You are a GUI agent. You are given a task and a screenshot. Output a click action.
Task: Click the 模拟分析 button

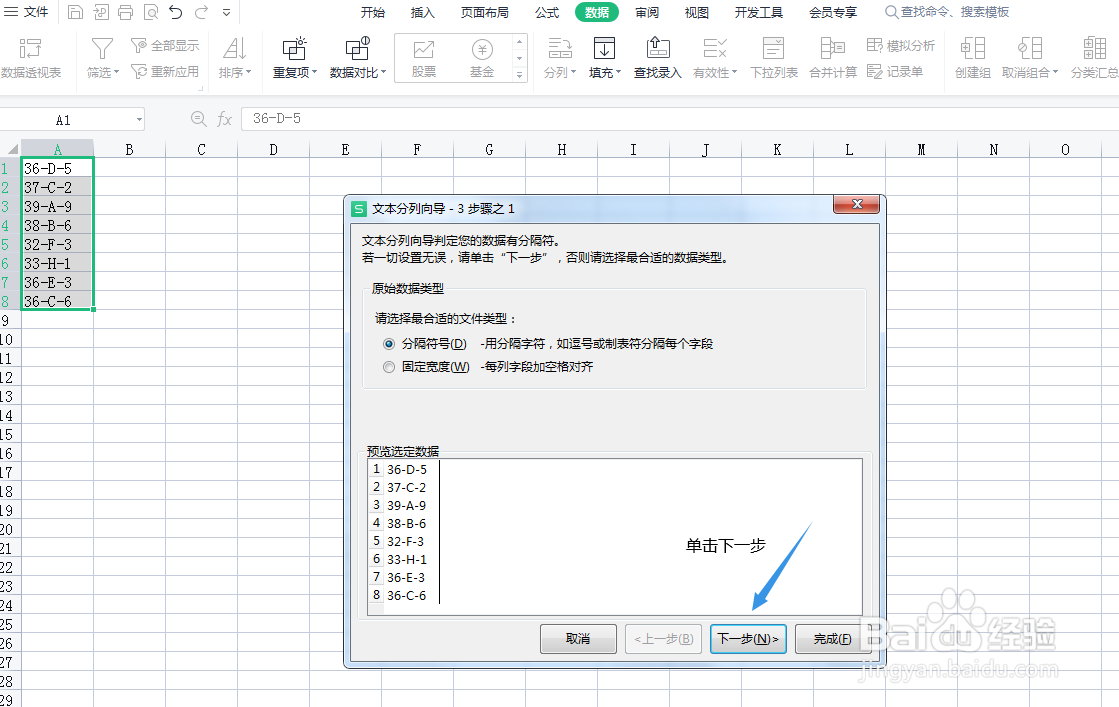click(x=901, y=46)
